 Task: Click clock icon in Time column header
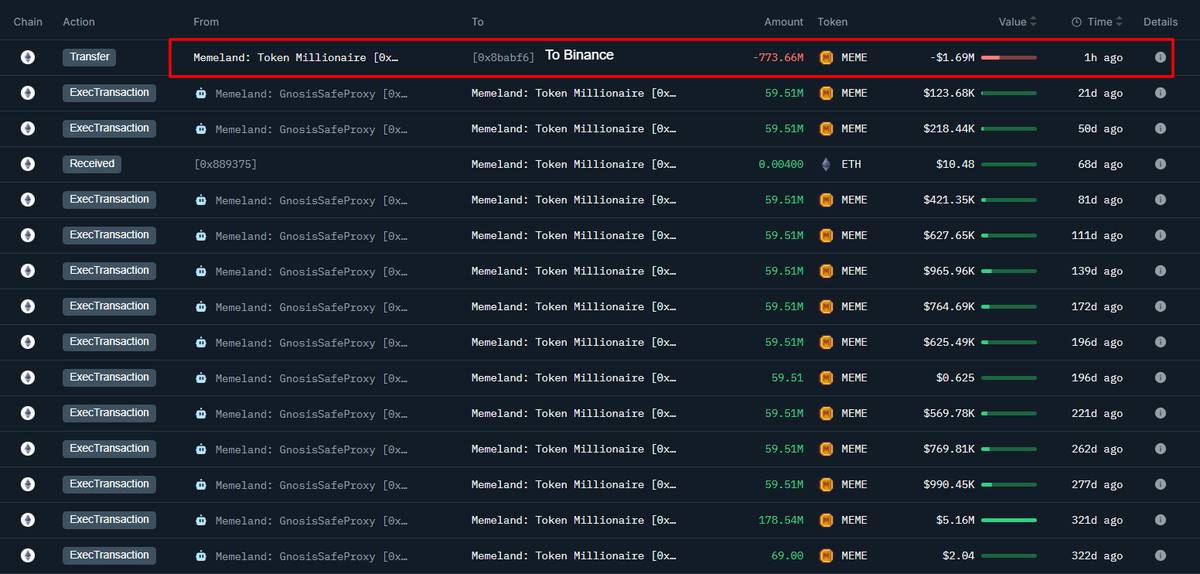(x=1077, y=22)
